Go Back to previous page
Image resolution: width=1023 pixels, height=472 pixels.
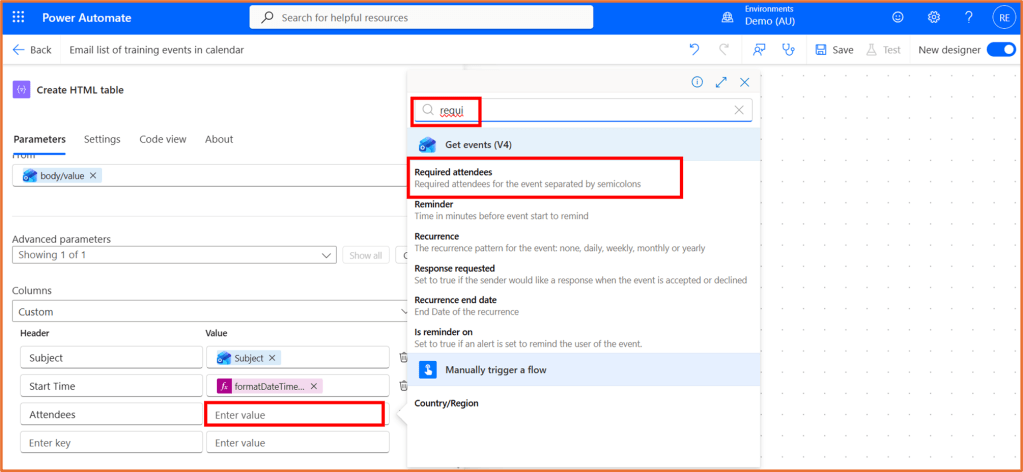click(x=32, y=50)
